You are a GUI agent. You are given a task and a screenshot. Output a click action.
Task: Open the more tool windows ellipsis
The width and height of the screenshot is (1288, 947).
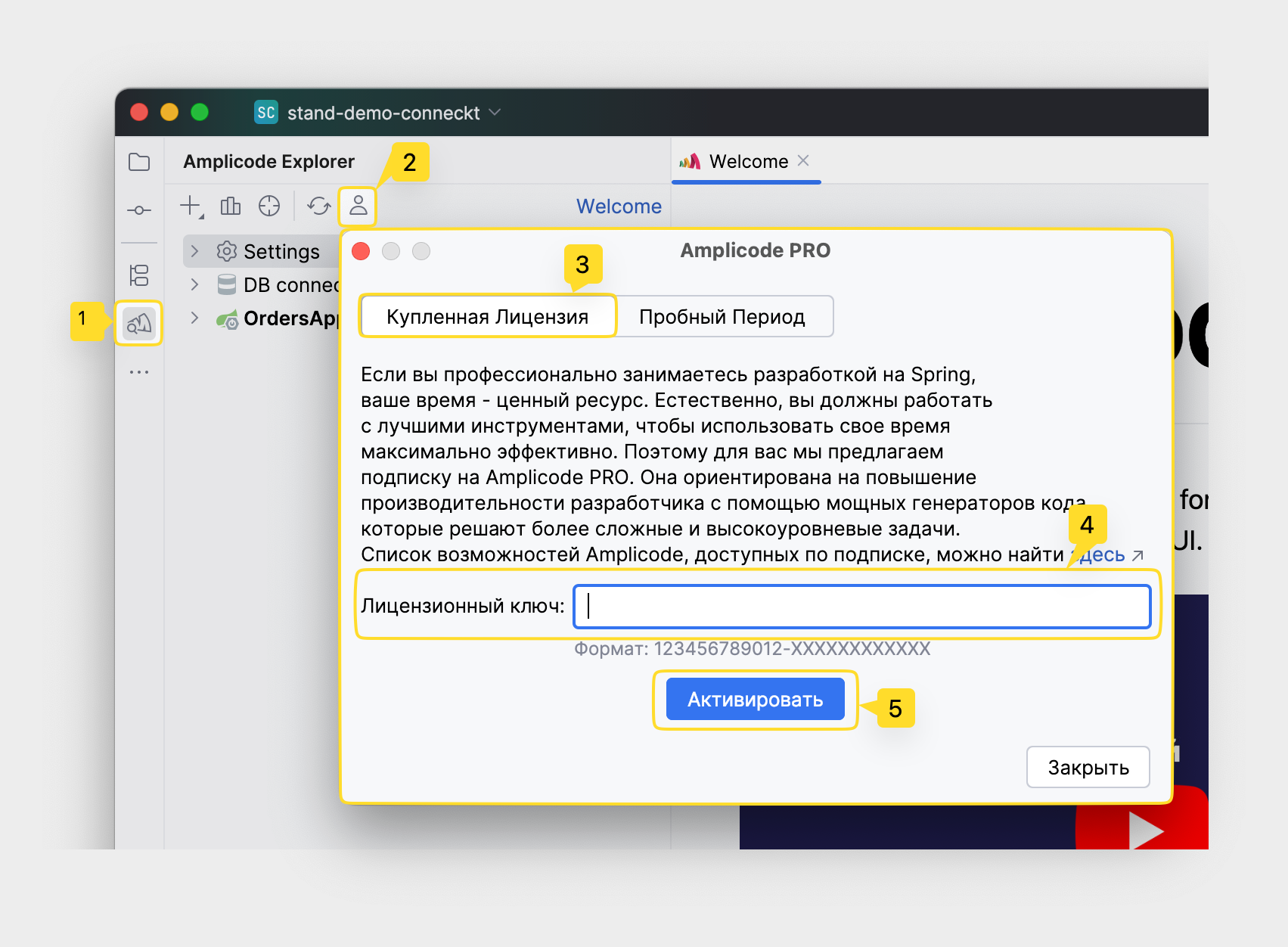click(x=139, y=372)
